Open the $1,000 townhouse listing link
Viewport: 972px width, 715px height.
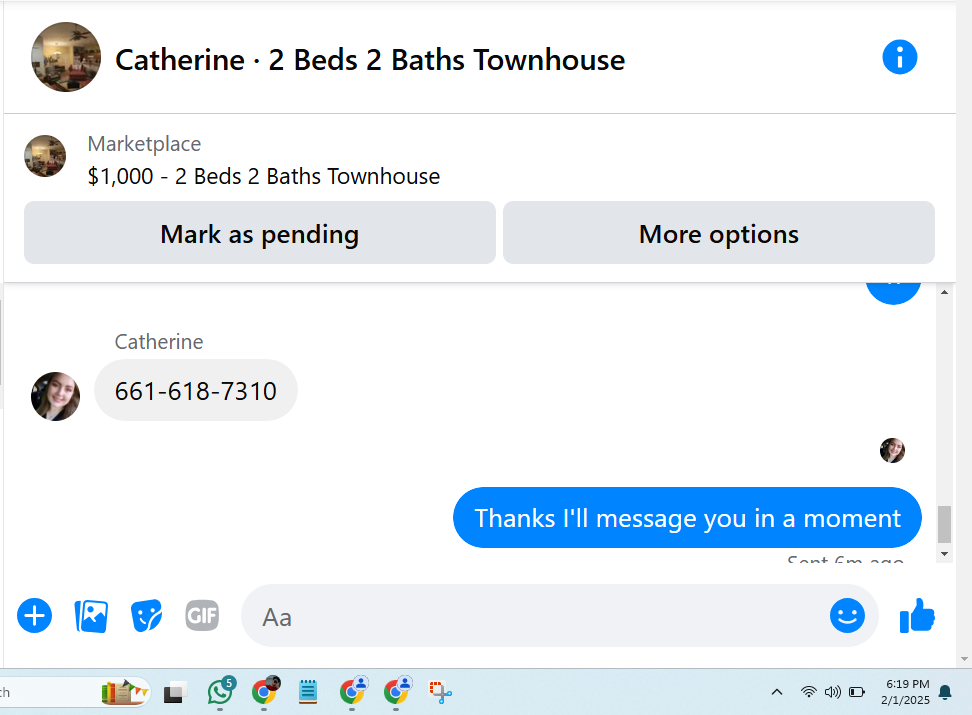[263, 177]
